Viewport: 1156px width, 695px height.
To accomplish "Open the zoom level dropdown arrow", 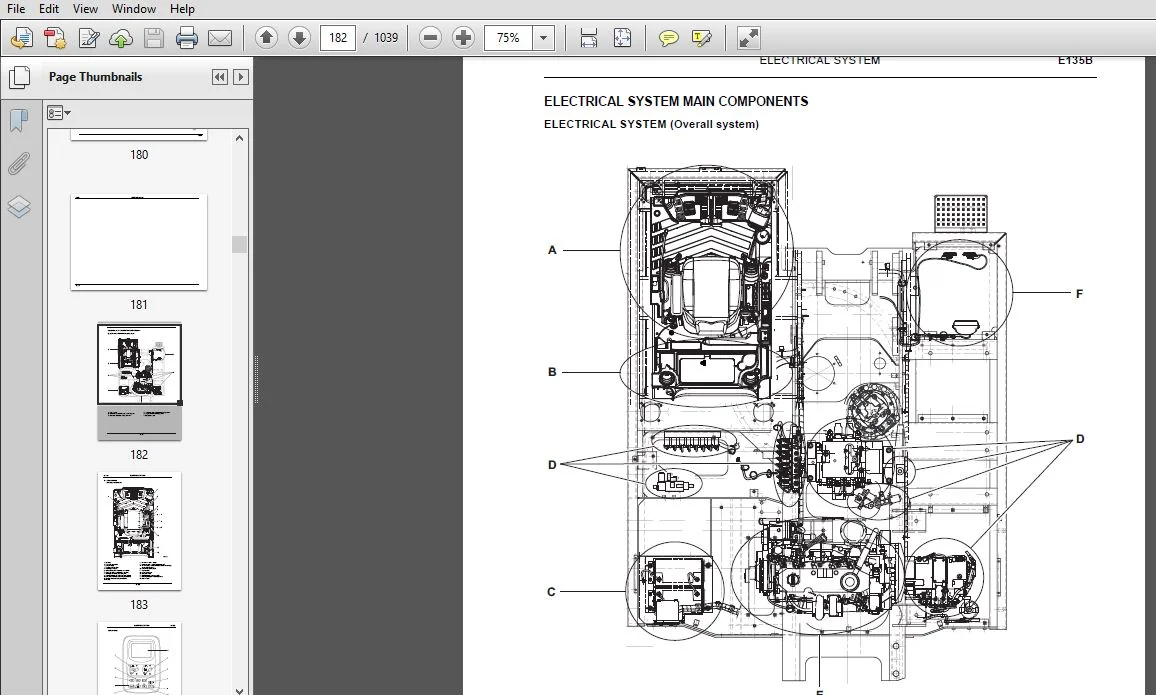I will click(x=543, y=38).
